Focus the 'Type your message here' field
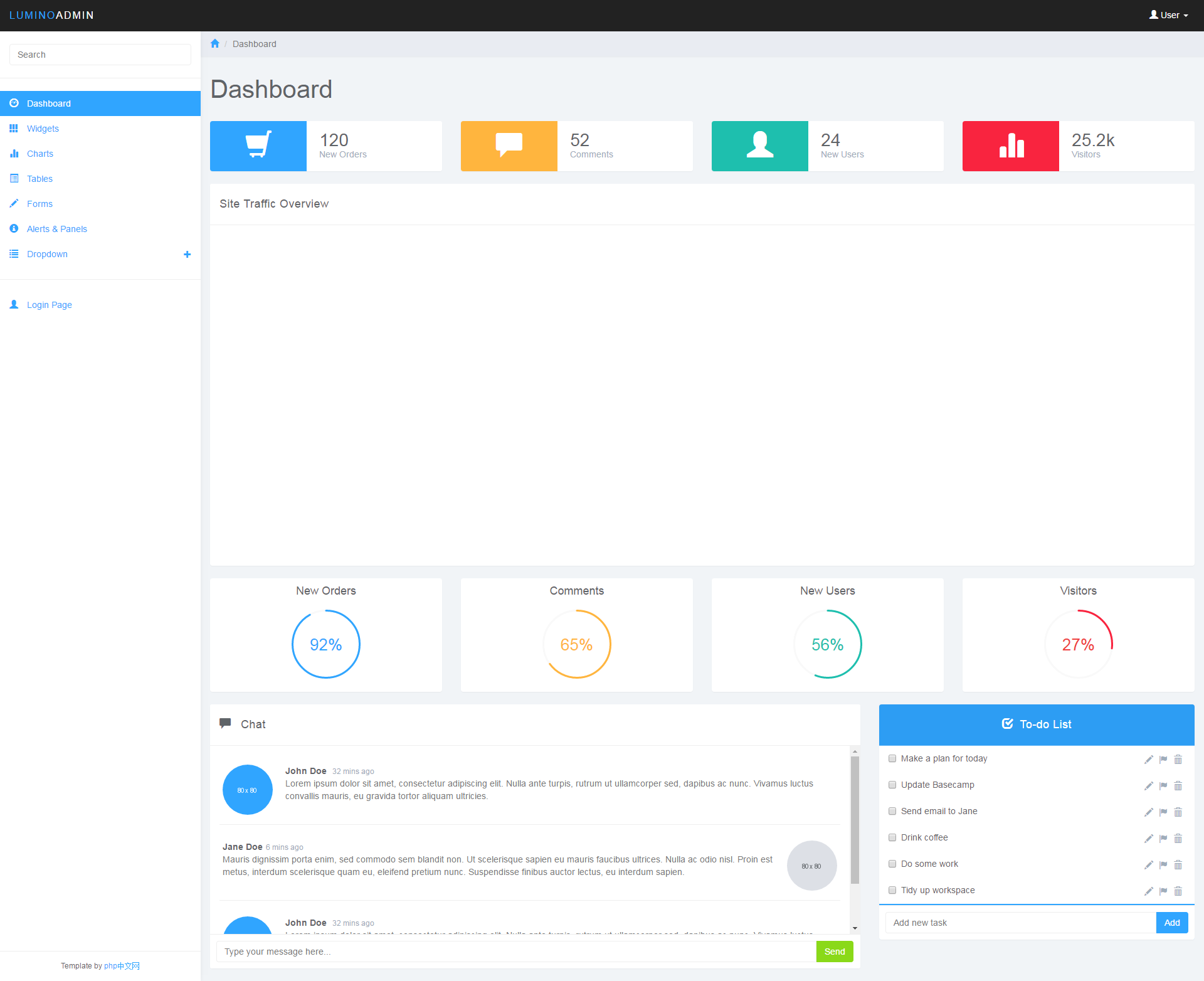 pyautogui.click(x=516, y=952)
